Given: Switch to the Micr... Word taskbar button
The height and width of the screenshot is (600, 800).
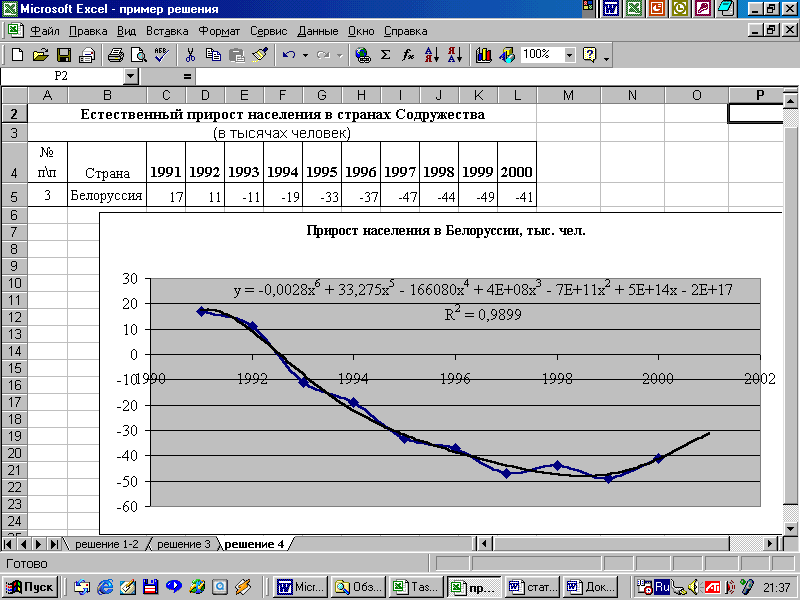Looking at the screenshot, I should point(300,587).
